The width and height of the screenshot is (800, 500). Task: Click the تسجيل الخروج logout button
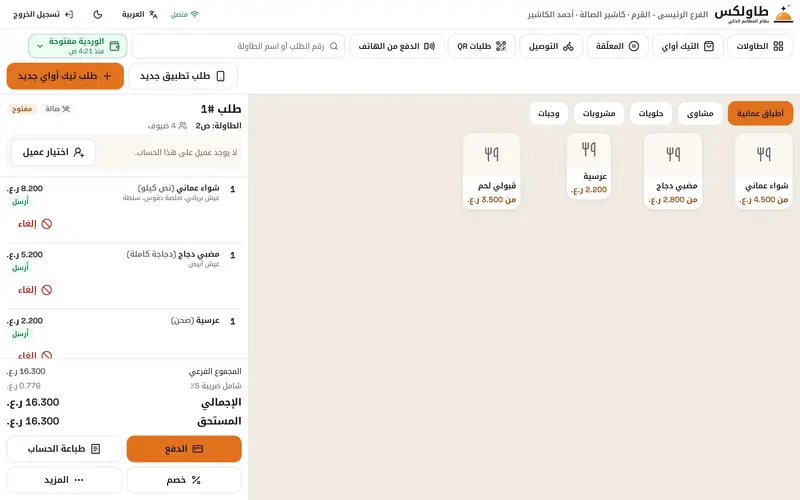(43, 14)
